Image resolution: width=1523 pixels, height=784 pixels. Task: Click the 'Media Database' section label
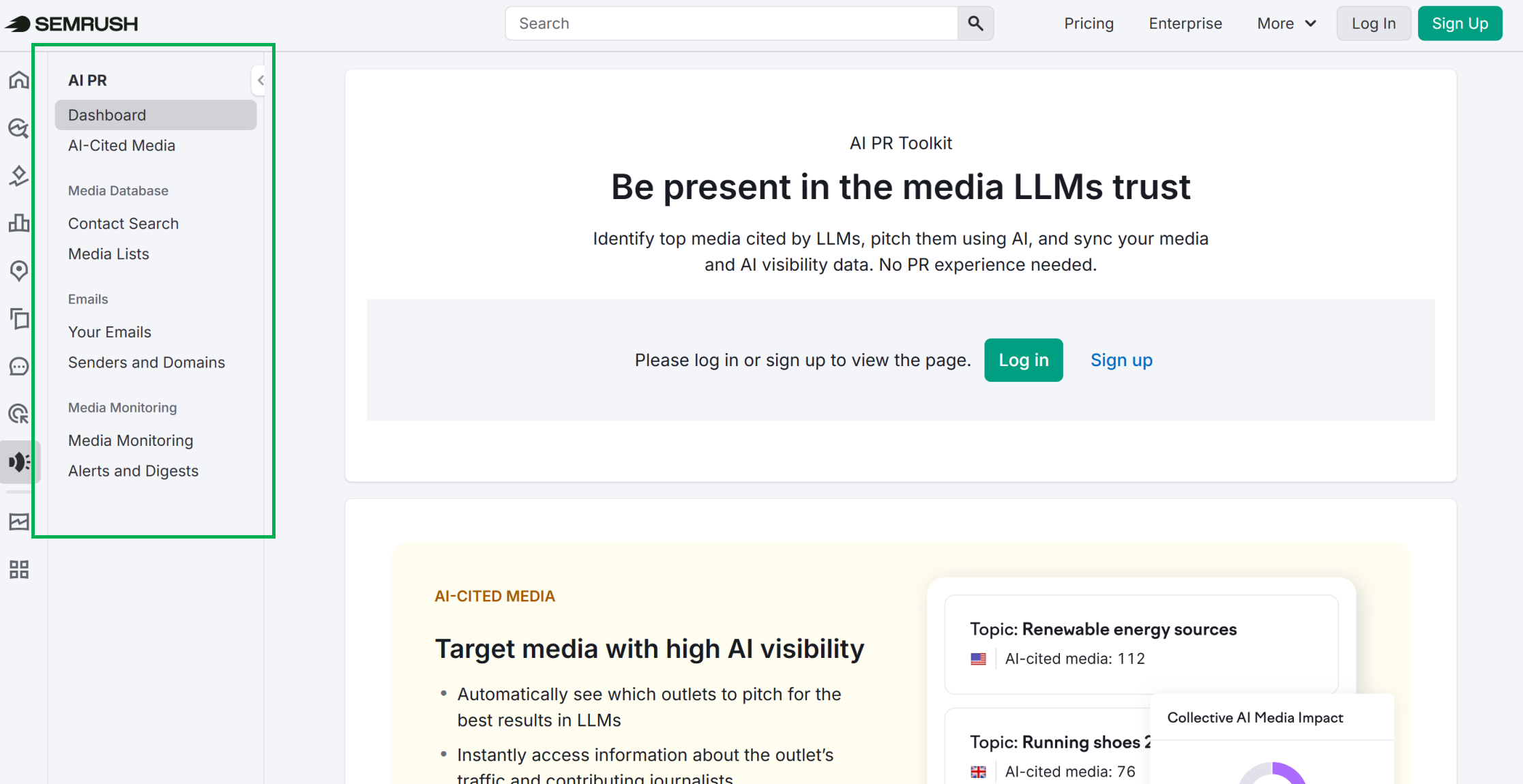click(118, 191)
